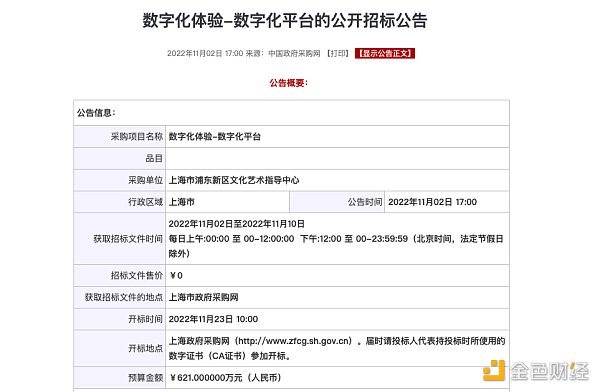Click the 打印 print link
This screenshot has height=392, width=600.
tap(338, 53)
